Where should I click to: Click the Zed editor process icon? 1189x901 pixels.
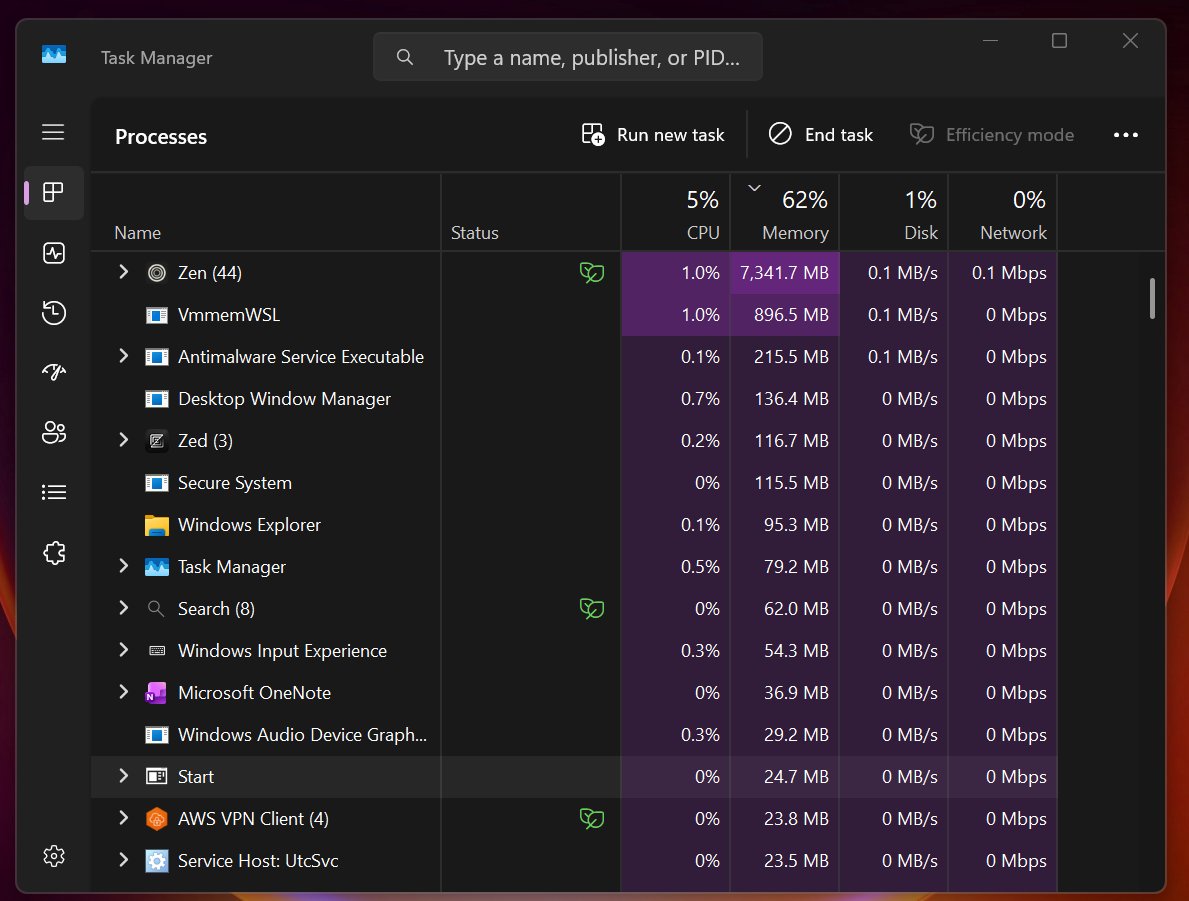tap(156, 441)
